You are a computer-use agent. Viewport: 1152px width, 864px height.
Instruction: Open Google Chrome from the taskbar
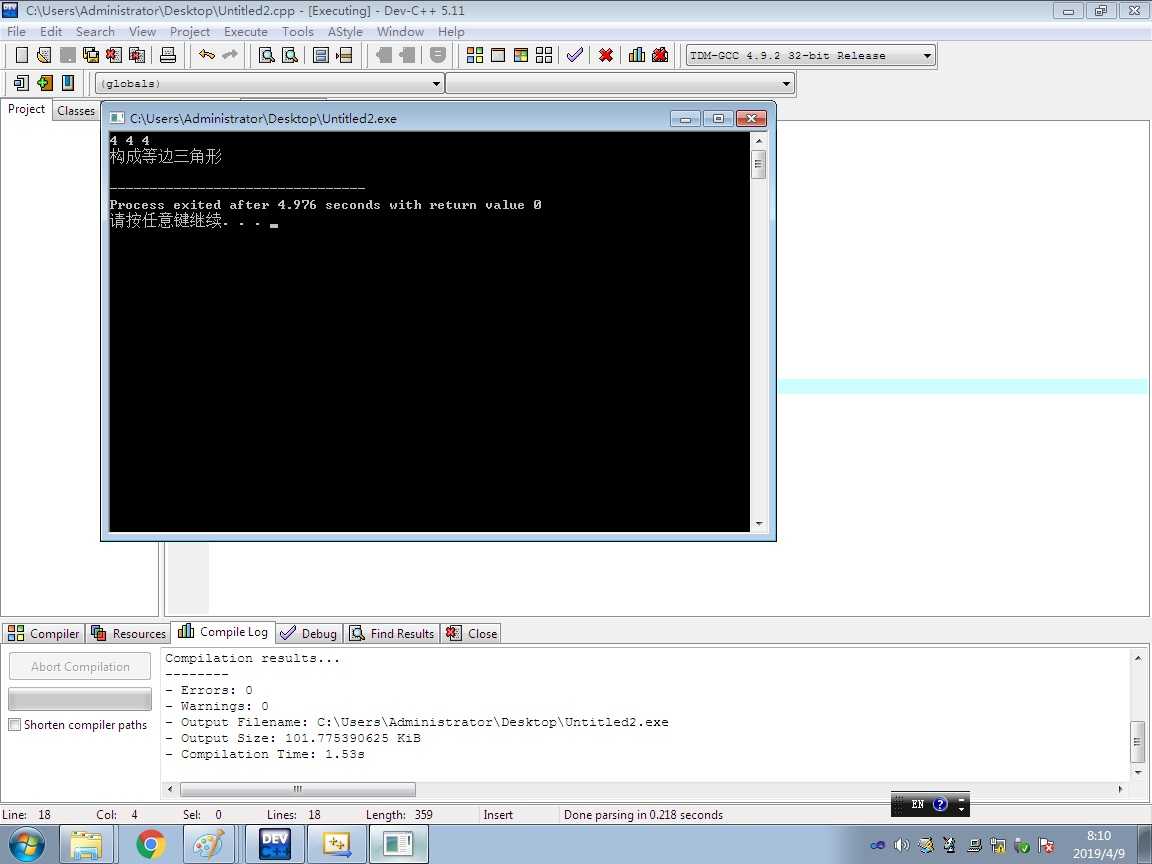point(151,845)
